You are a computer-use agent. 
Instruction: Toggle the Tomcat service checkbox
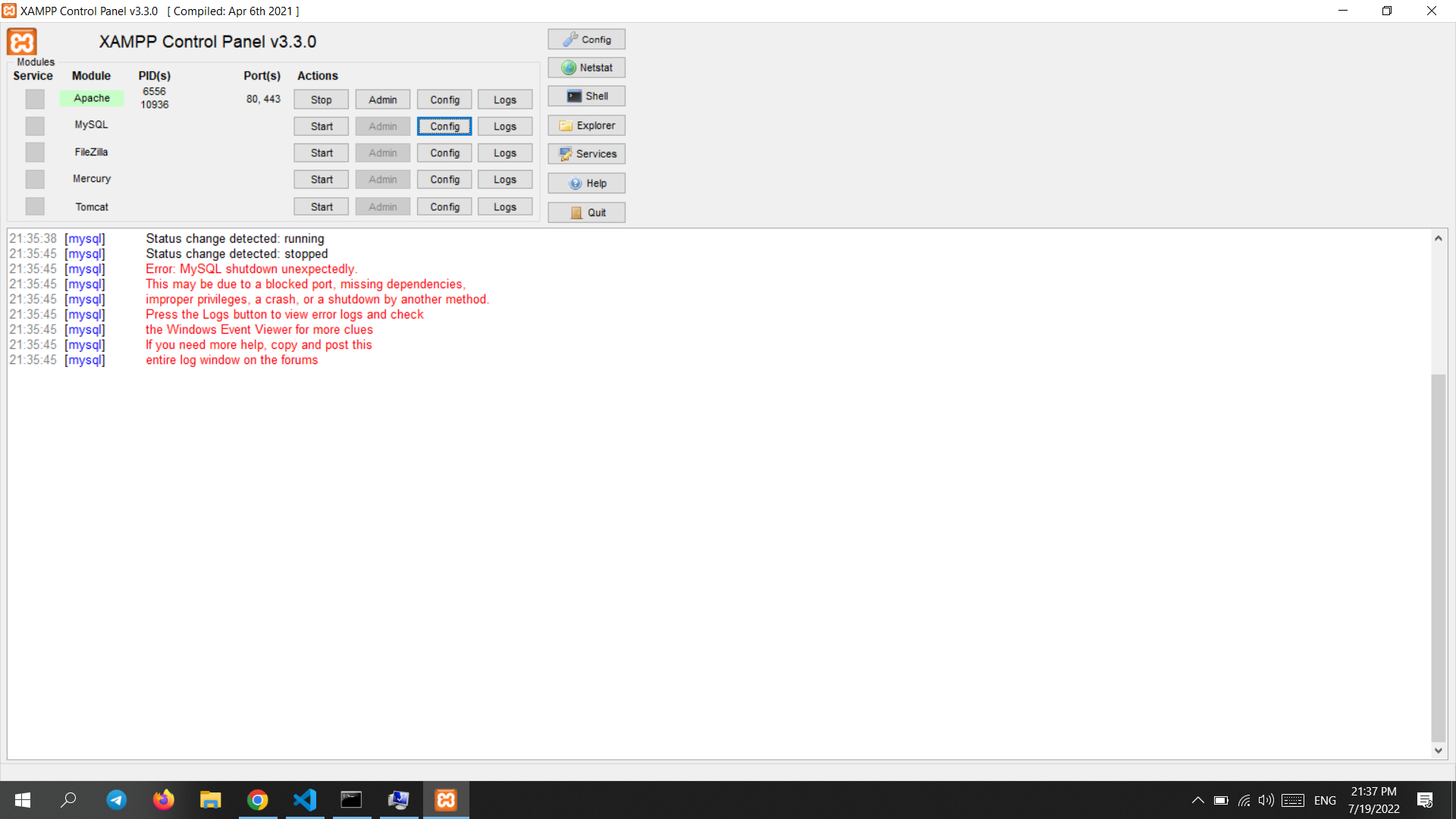35,206
